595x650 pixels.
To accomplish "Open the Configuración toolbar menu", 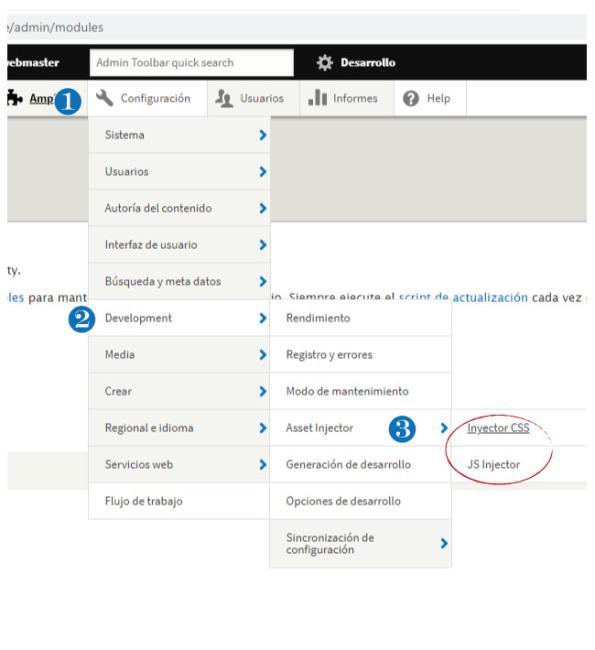I will (147, 98).
